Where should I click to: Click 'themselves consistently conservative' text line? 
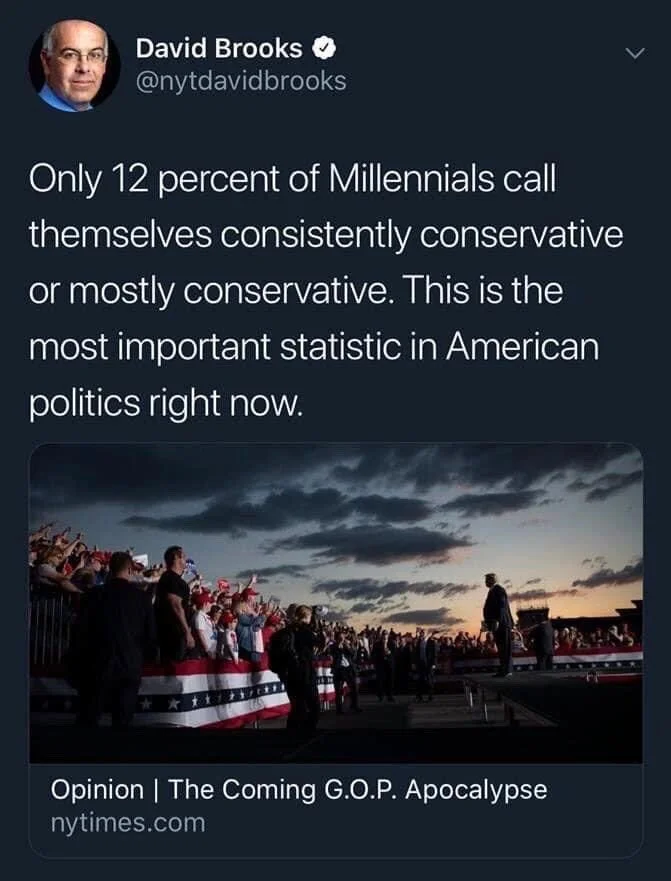coord(326,235)
